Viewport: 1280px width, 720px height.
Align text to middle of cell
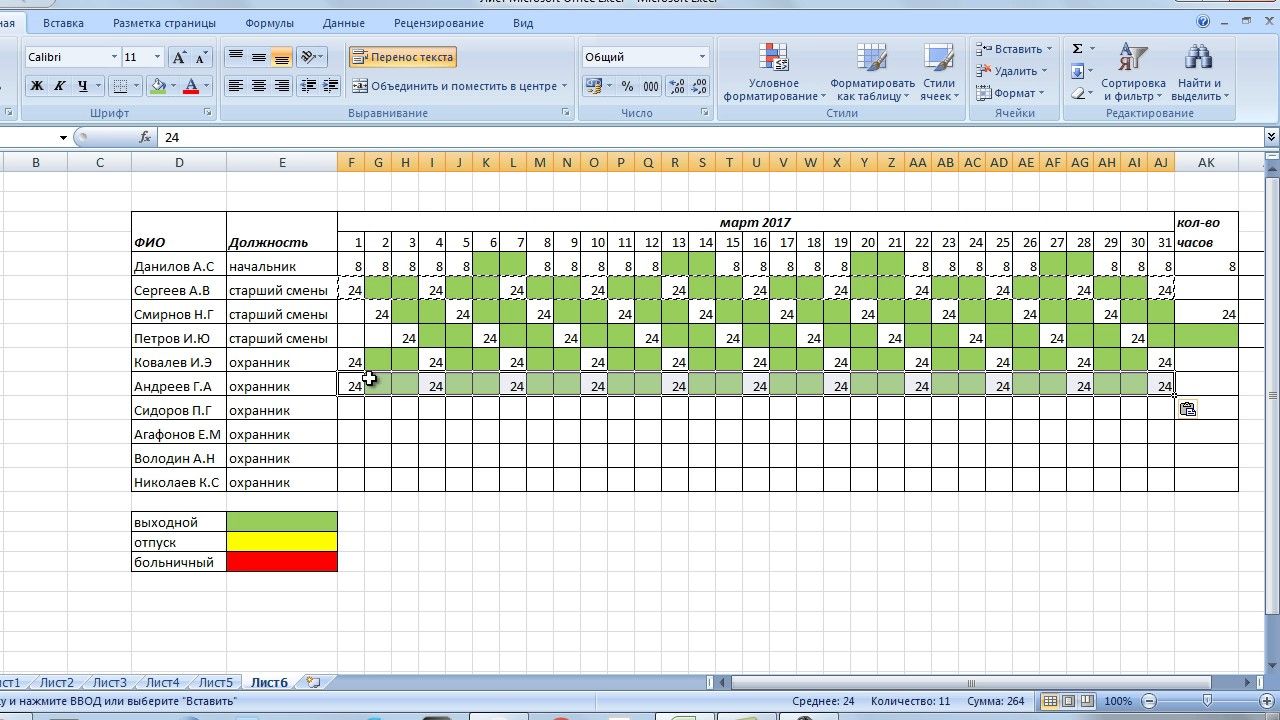259,57
